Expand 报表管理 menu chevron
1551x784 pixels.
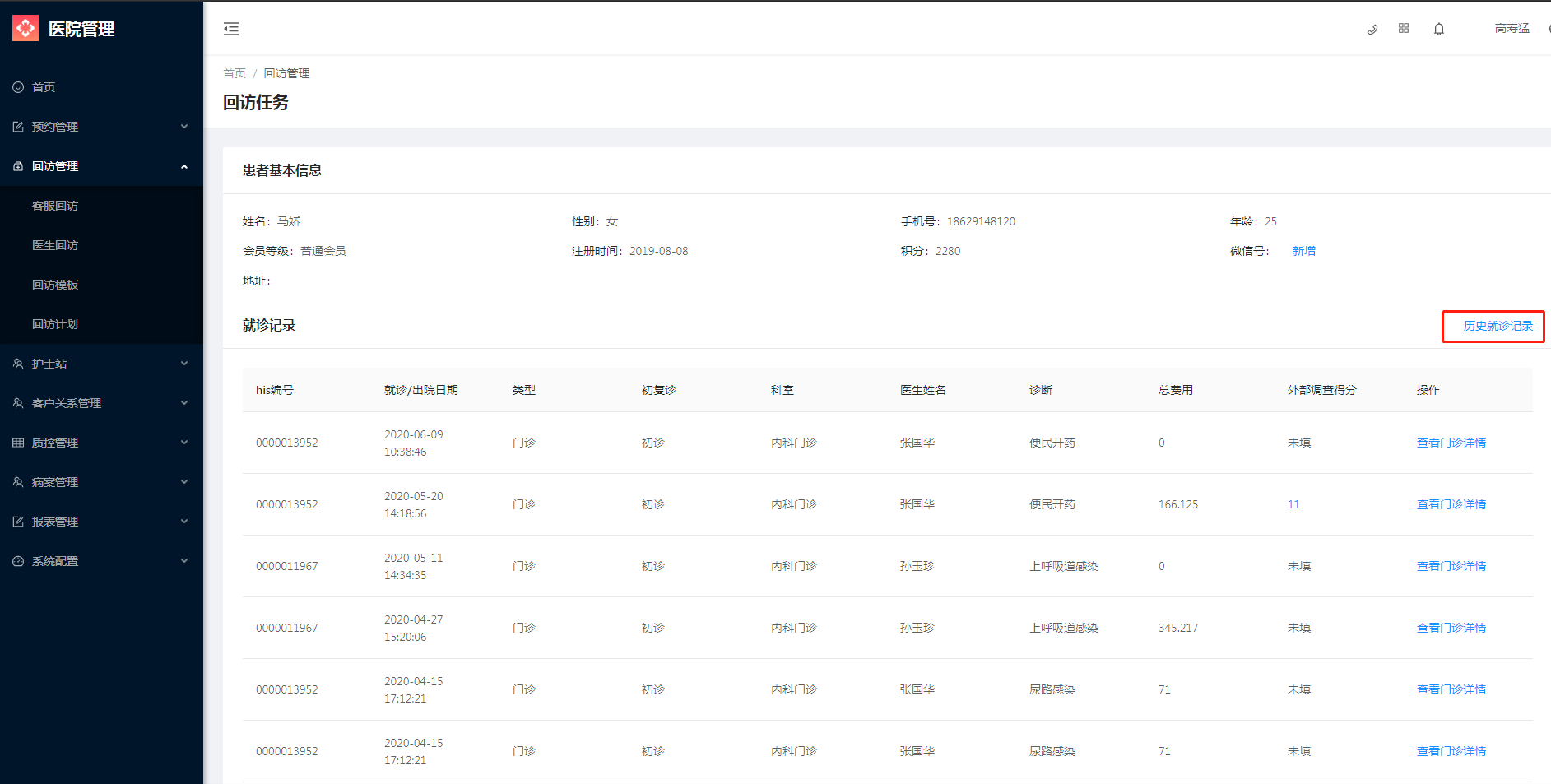184,522
